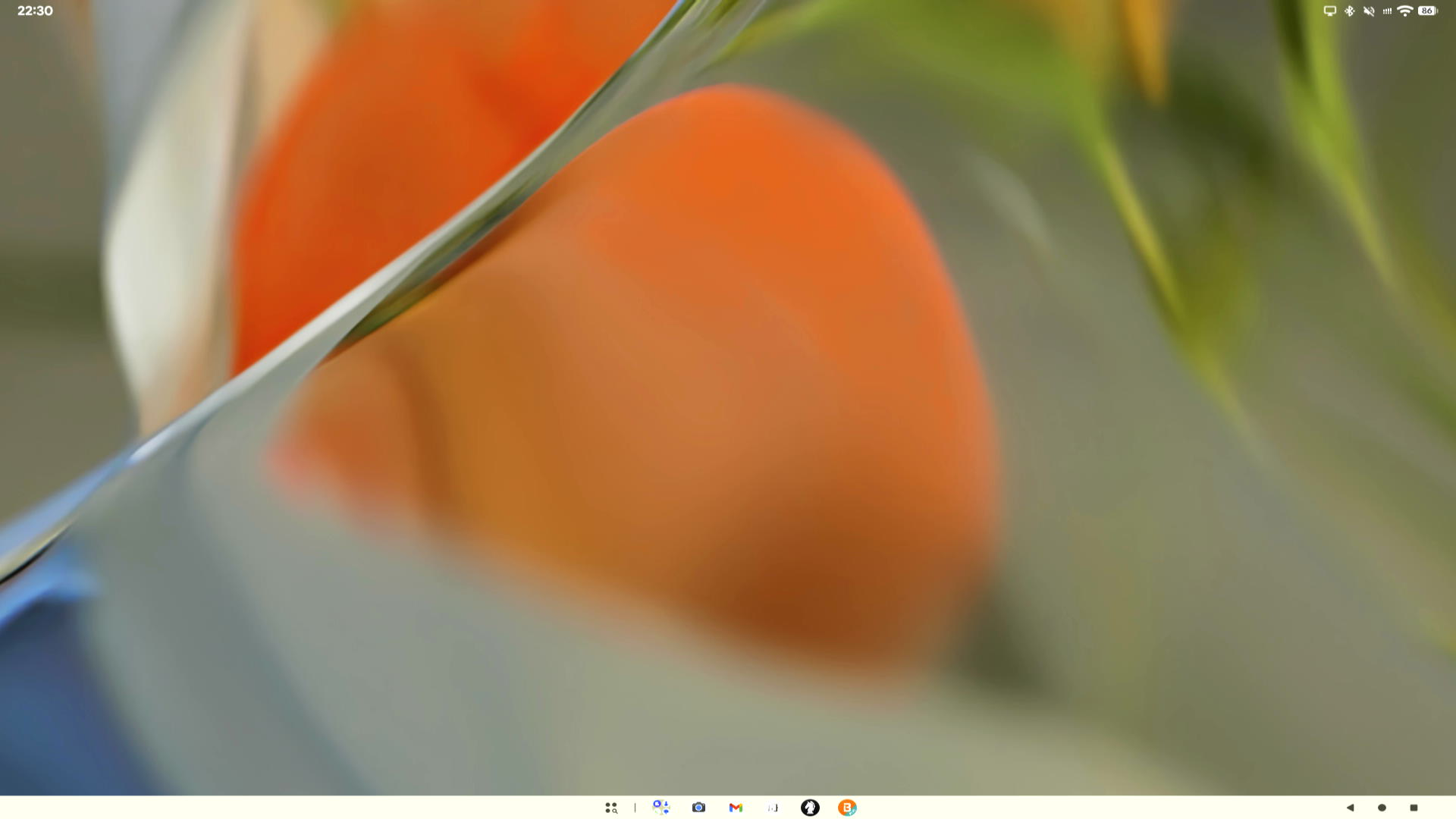
Task: Tap the cellular signal strength indicator
Action: (1388, 11)
